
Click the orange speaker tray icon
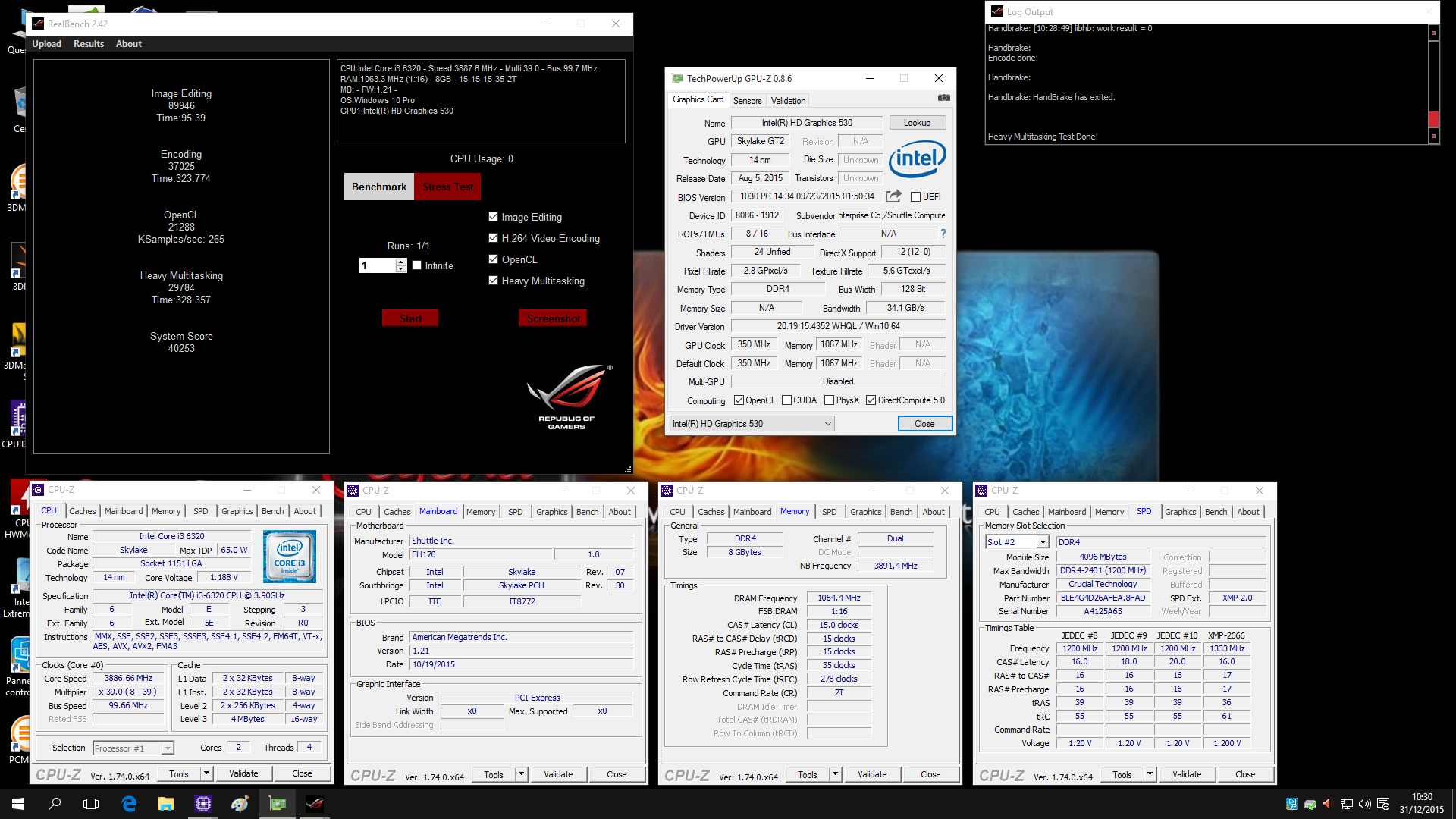click(1327, 804)
